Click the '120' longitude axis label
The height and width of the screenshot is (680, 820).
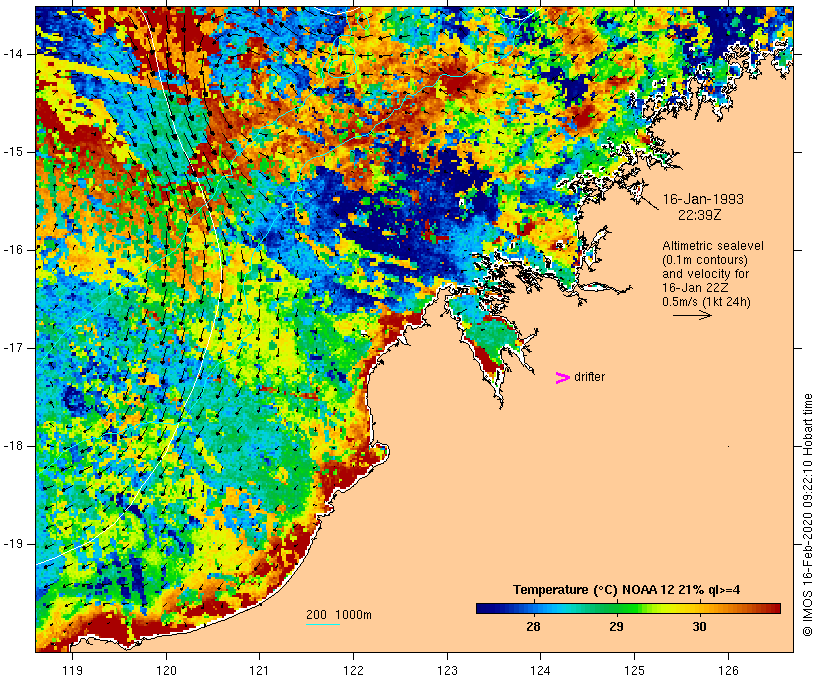point(166,670)
